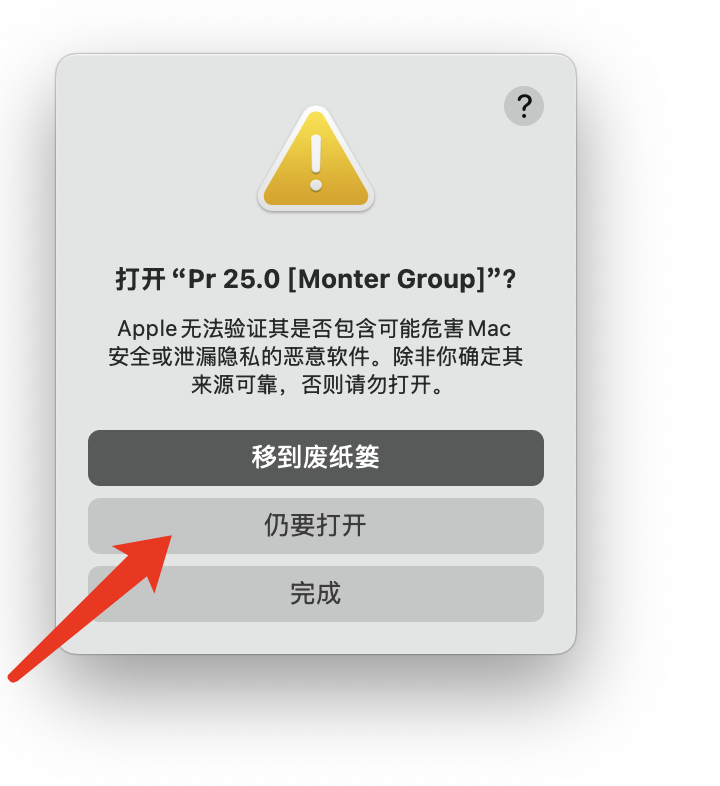This screenshot has width=720, height=786.
Task: Click the red arrow's pointed tip
Action: pyautogui.click(x=169, y=537)
